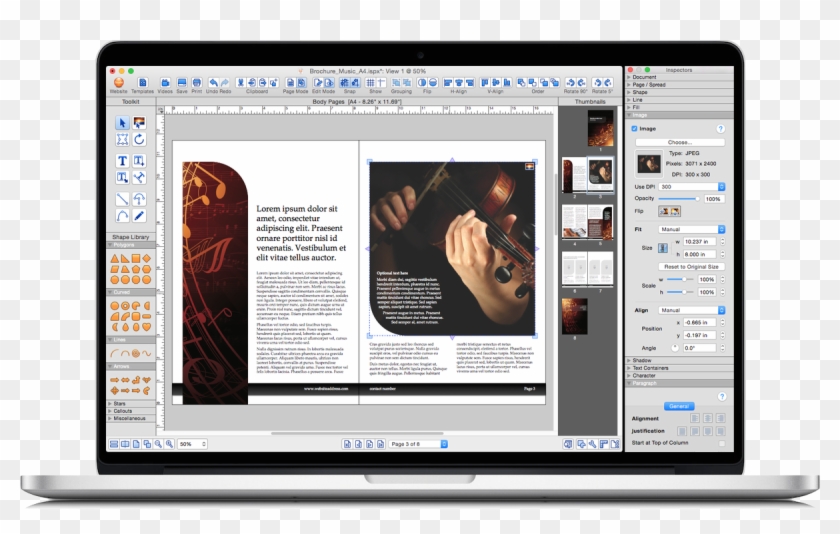Viewport: 840px width, 534px height.
Task: Select the image insert tool in Toolkit
Action: pos(139,123)
